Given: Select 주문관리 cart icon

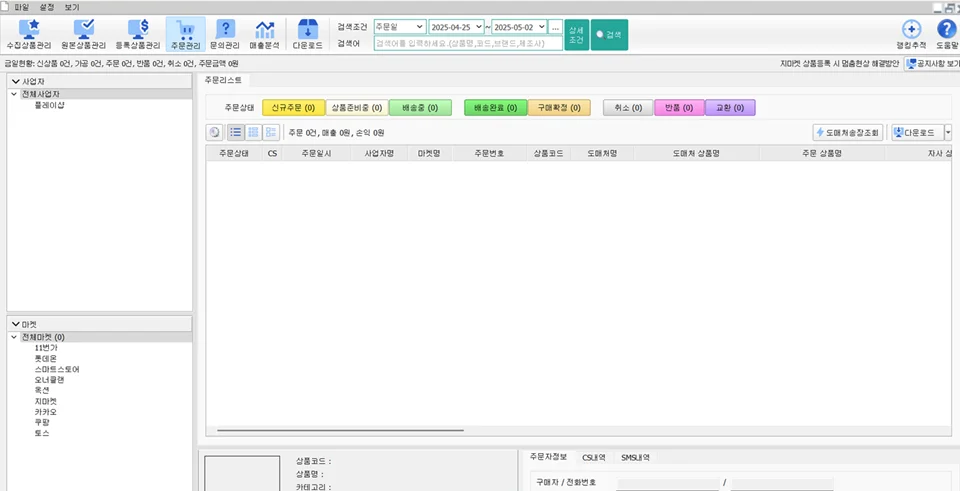Looking at the screenshot, I should [186, 34].
